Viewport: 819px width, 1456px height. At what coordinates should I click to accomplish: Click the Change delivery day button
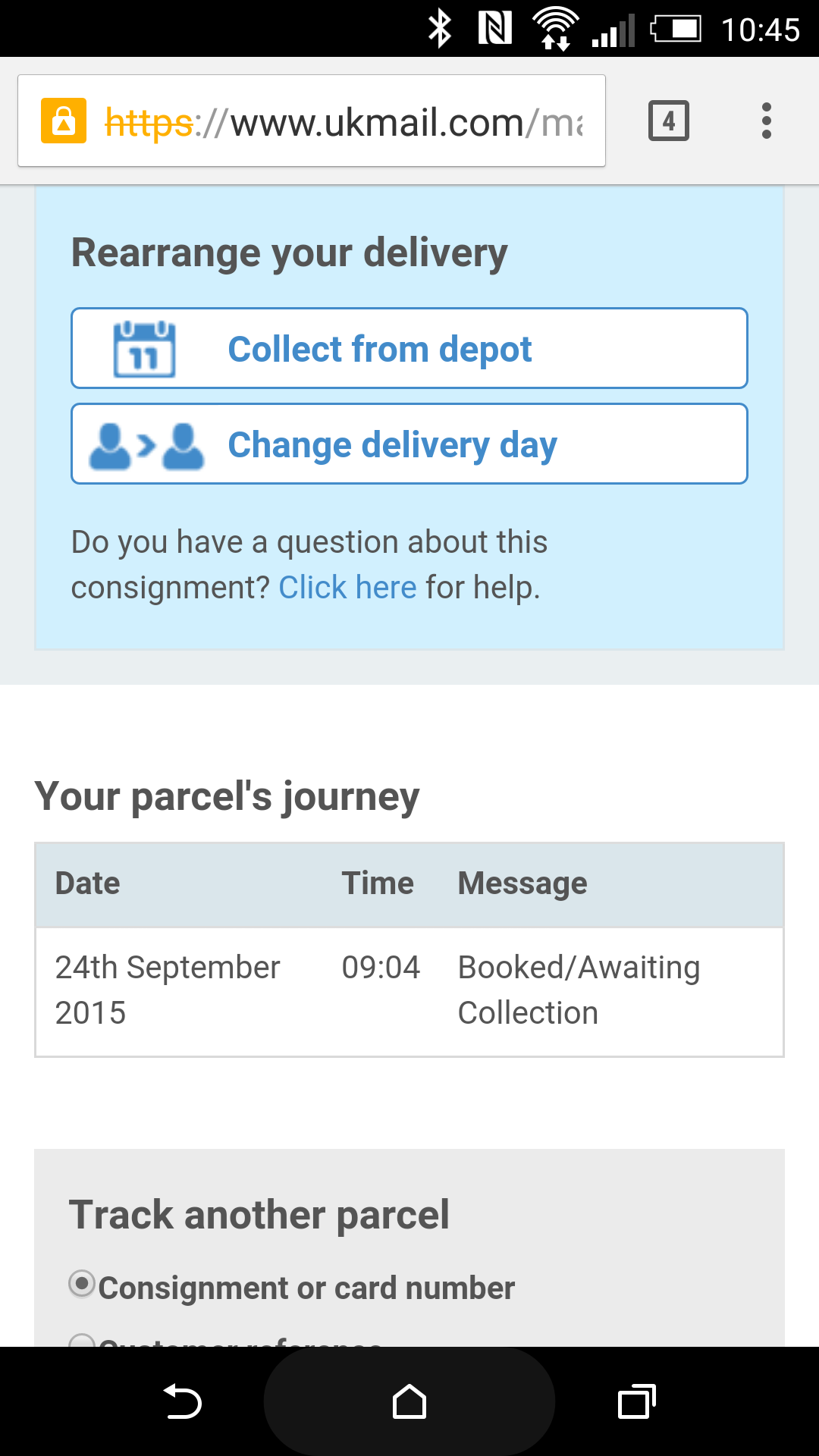(409, 444)
